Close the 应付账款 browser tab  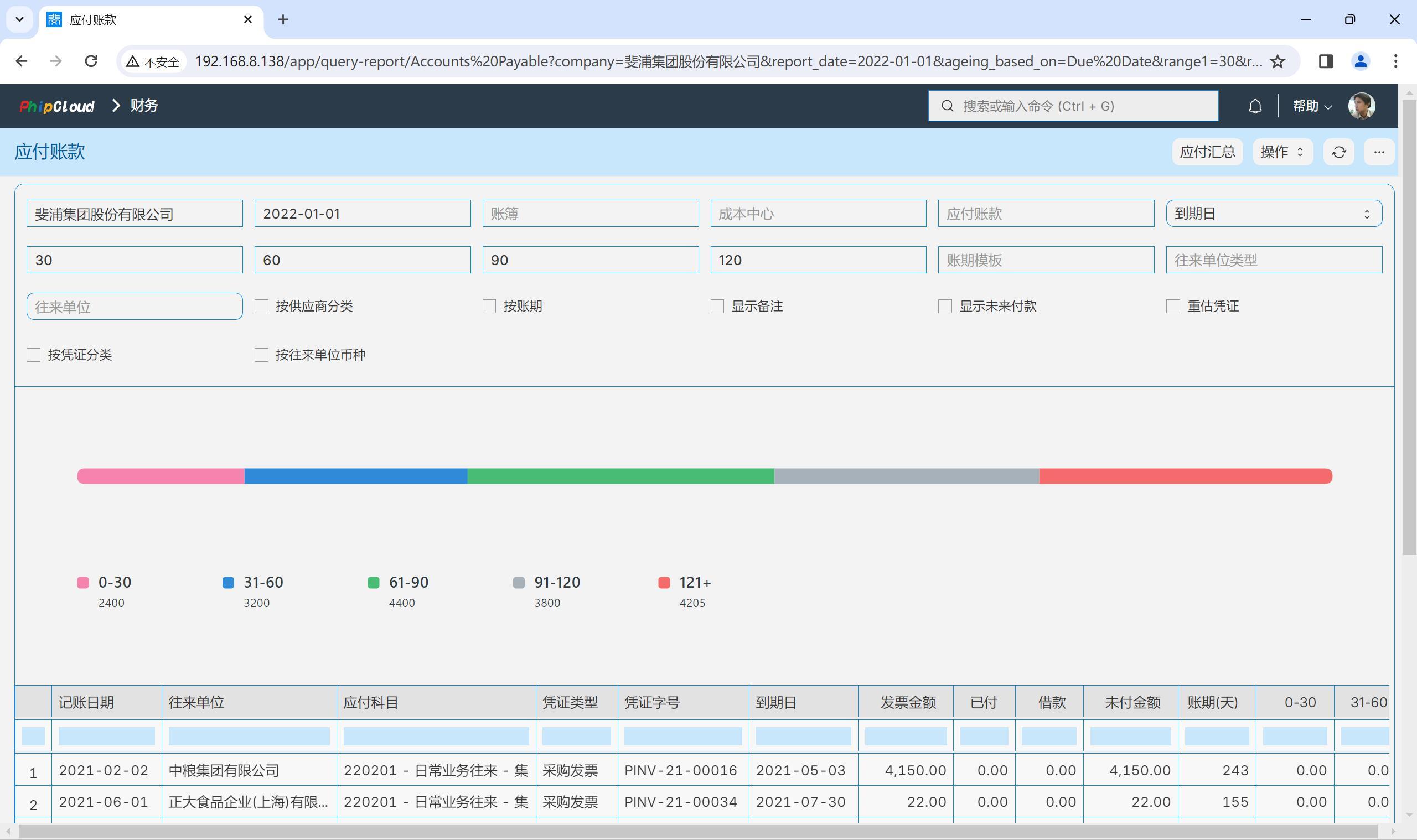click(x=247, y=20)
